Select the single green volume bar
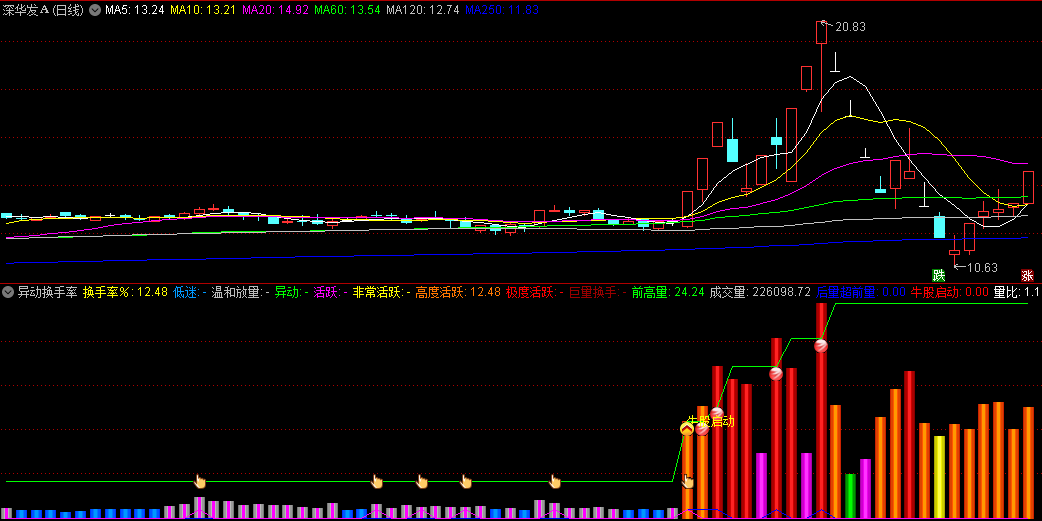The height and width of the screenshot is (521, 1042). (x=850, y=496)
